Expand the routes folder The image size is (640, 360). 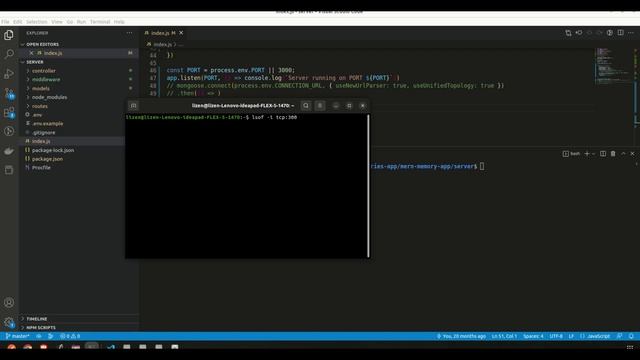(x=40, y=106)
